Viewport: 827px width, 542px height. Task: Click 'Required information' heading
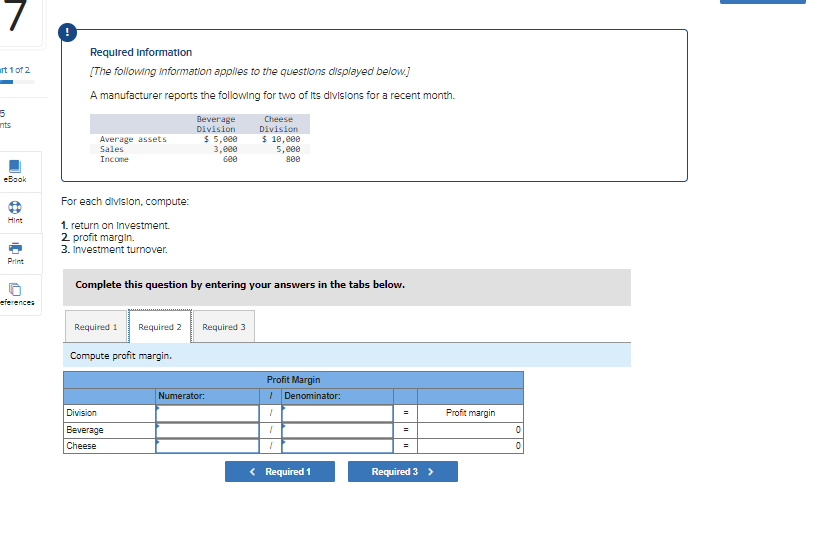(141, 52)
